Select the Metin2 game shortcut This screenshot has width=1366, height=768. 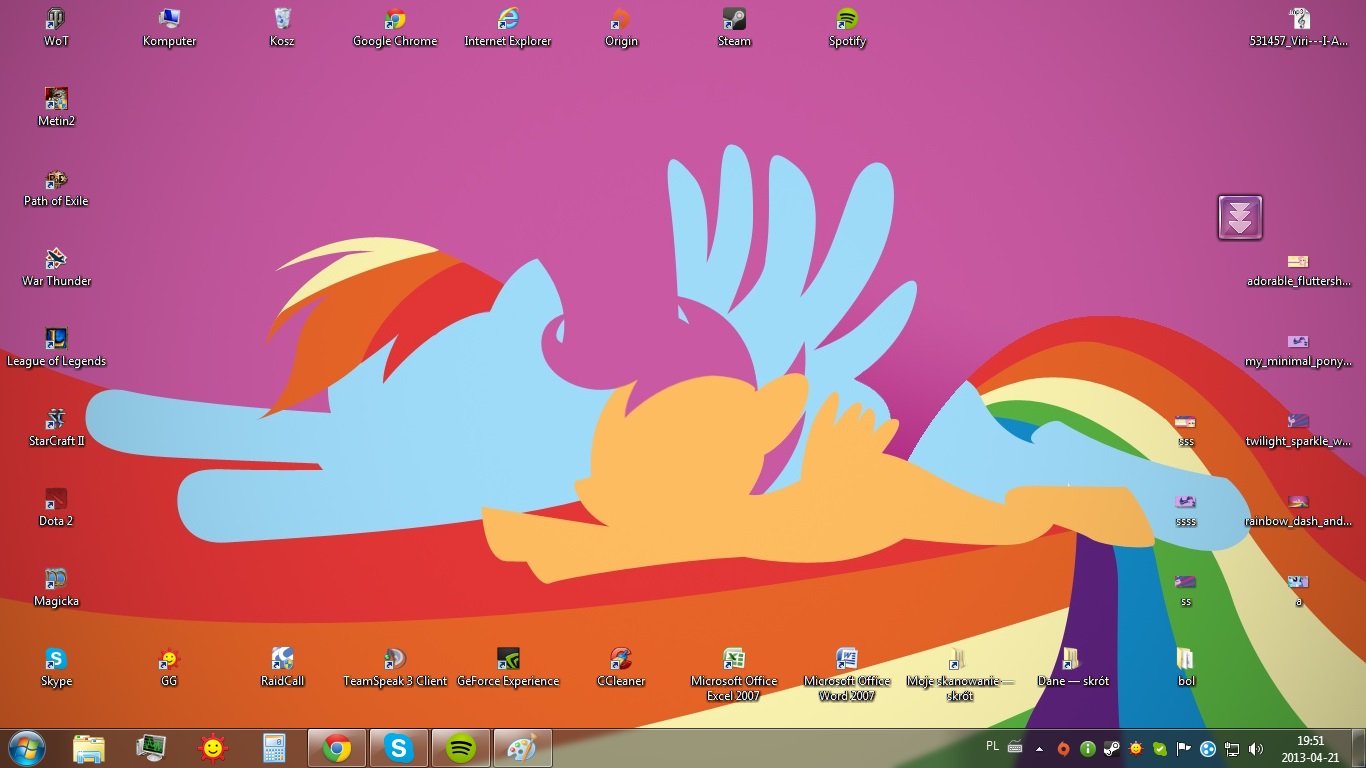(x=56, y=108)
